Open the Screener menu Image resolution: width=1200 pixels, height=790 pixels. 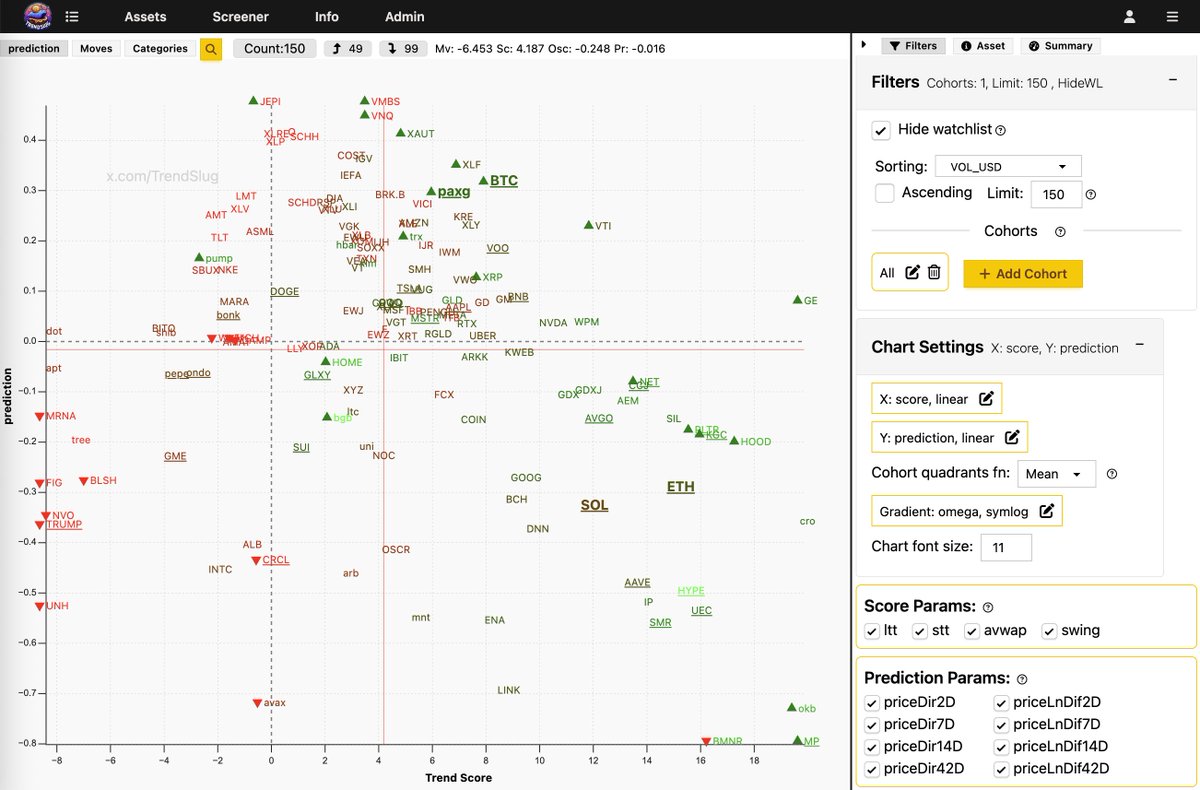240,17
